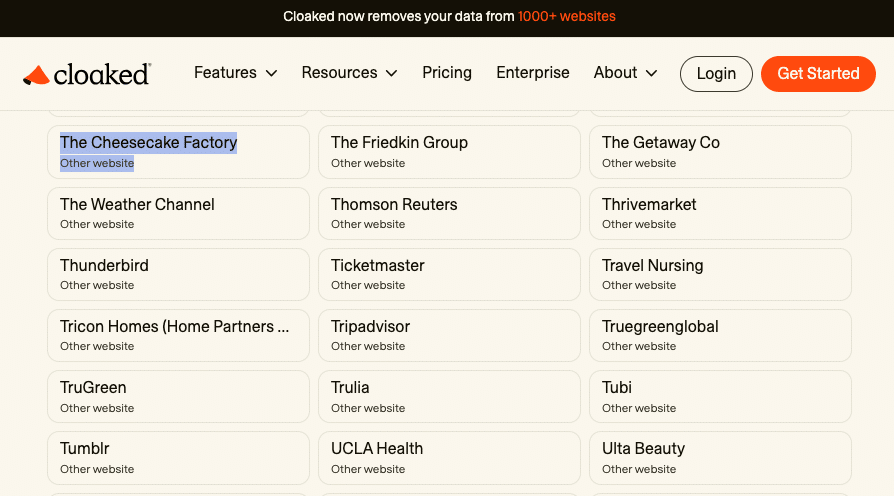Click the Login button

coord(716,74)
